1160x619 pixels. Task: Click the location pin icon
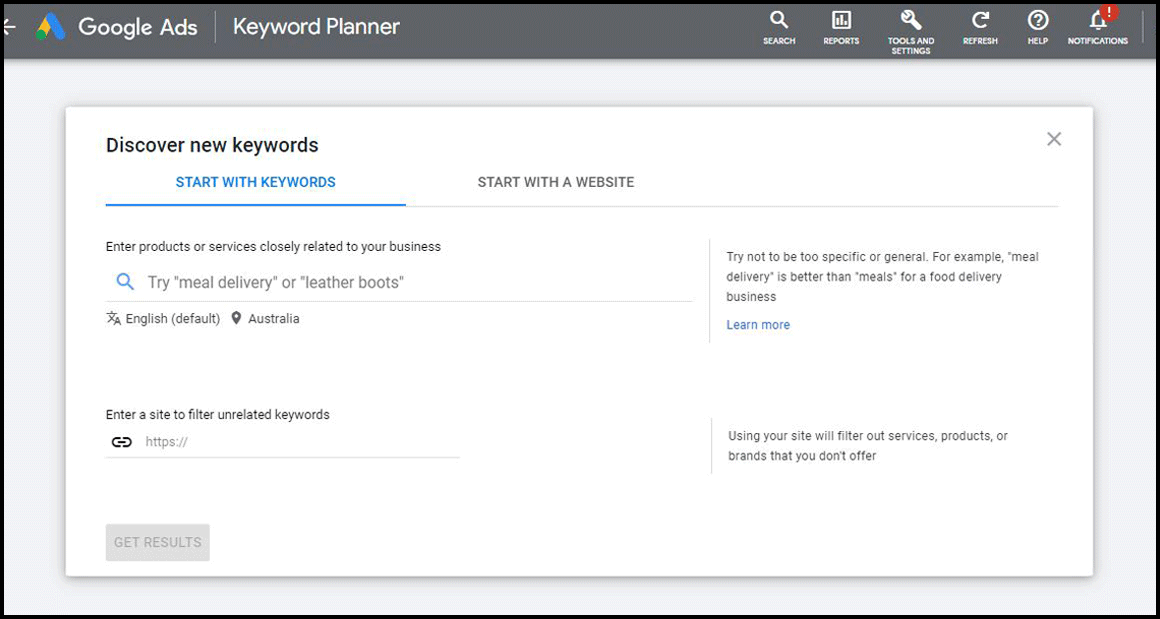[x=236, y=319]
